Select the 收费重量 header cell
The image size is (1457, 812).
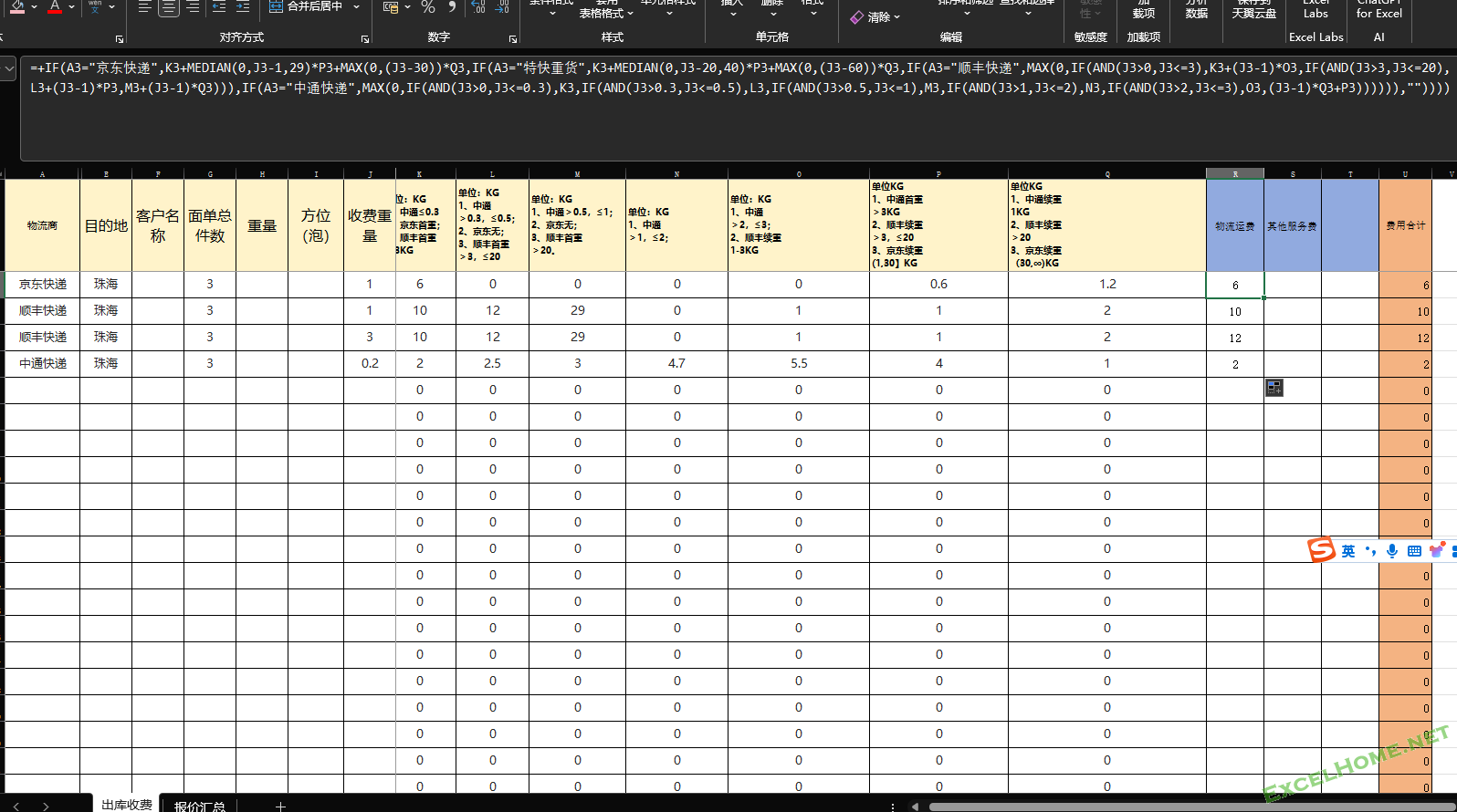[x=370, y=225]
